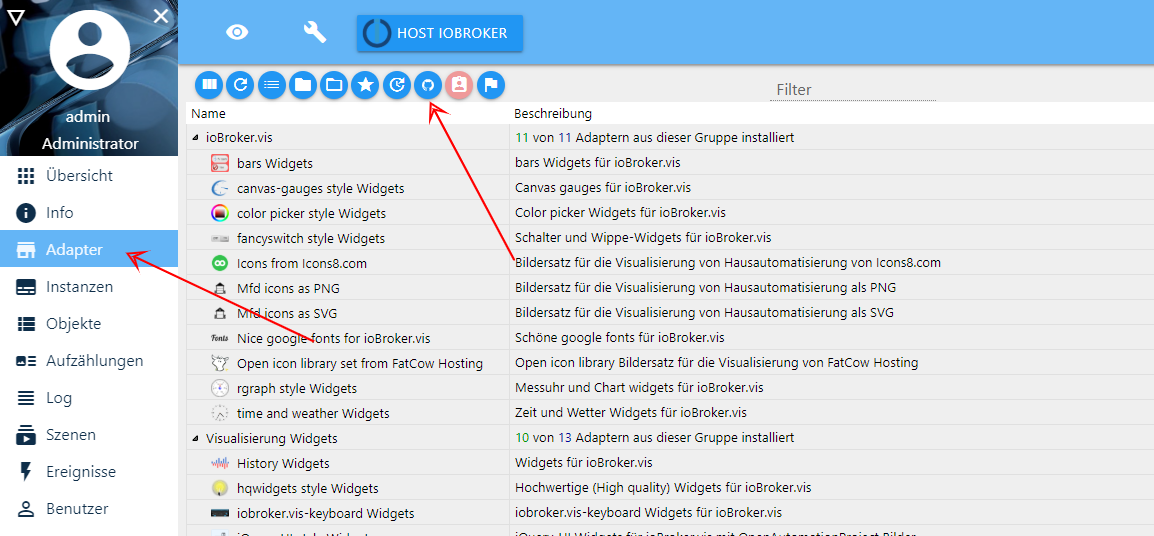Open Log in the sidebar
Screen dimensions: 1154x536
(88, 398)
